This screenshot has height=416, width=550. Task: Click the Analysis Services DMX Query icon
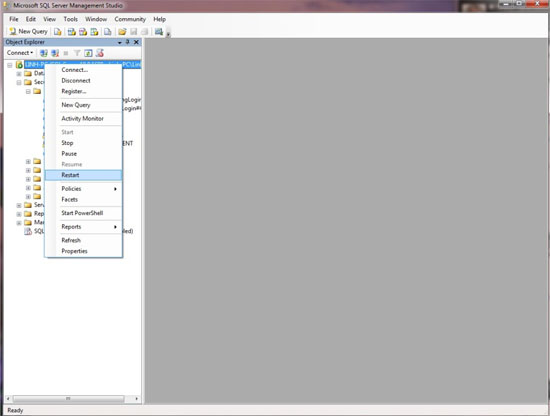[83, 32]
